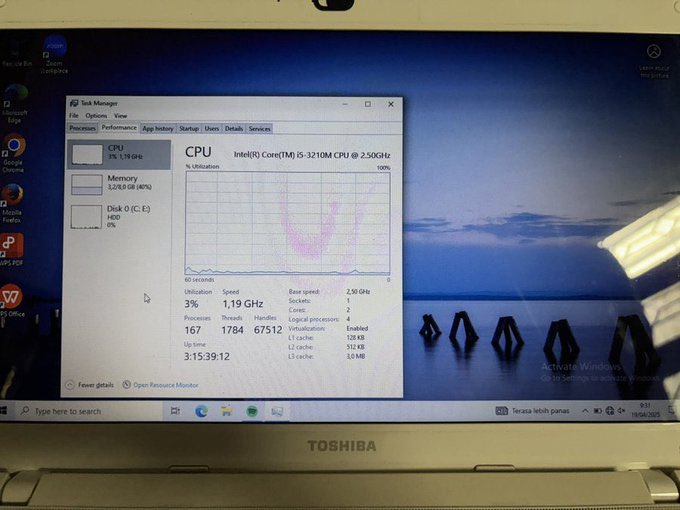Image resolution: width=680 pixels, height=510 pixels.
Task: Open Task View on taskbar
Action: coord(175,411)
